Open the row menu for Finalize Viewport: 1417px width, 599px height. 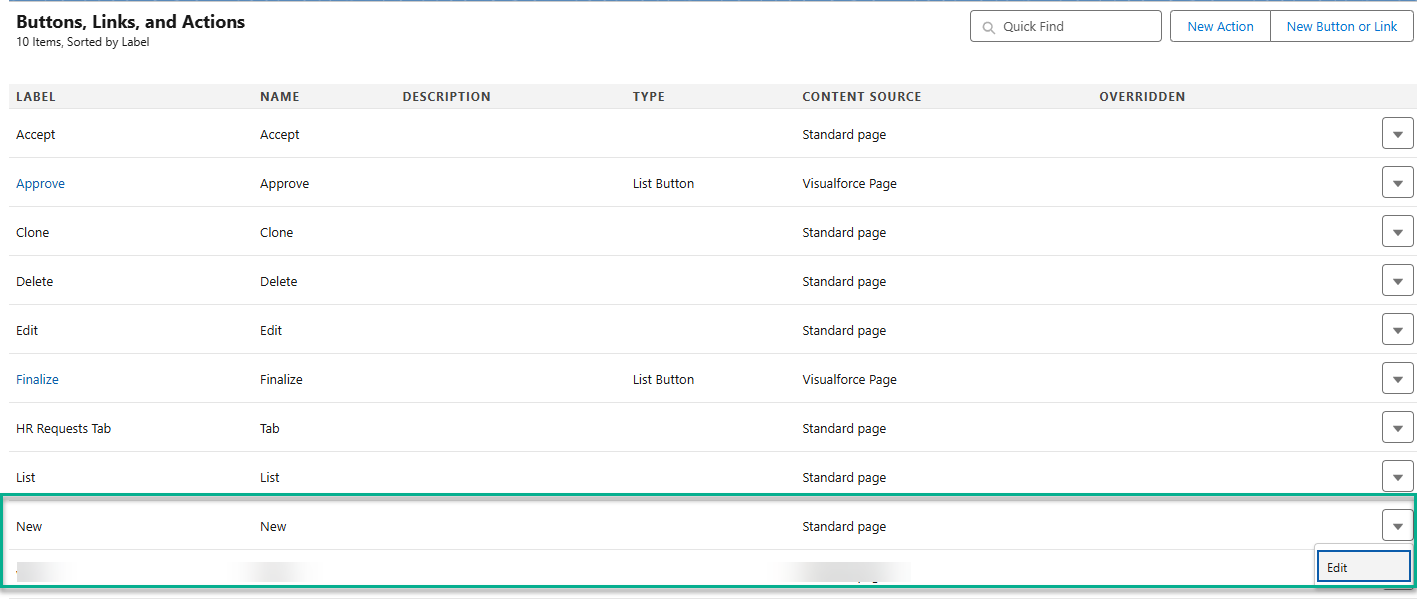[x=1397, y=378]
